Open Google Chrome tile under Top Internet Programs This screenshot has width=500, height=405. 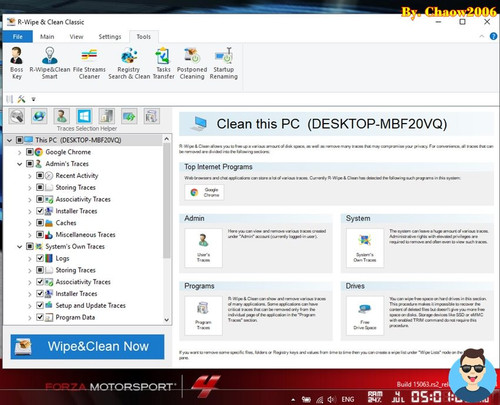204,192
